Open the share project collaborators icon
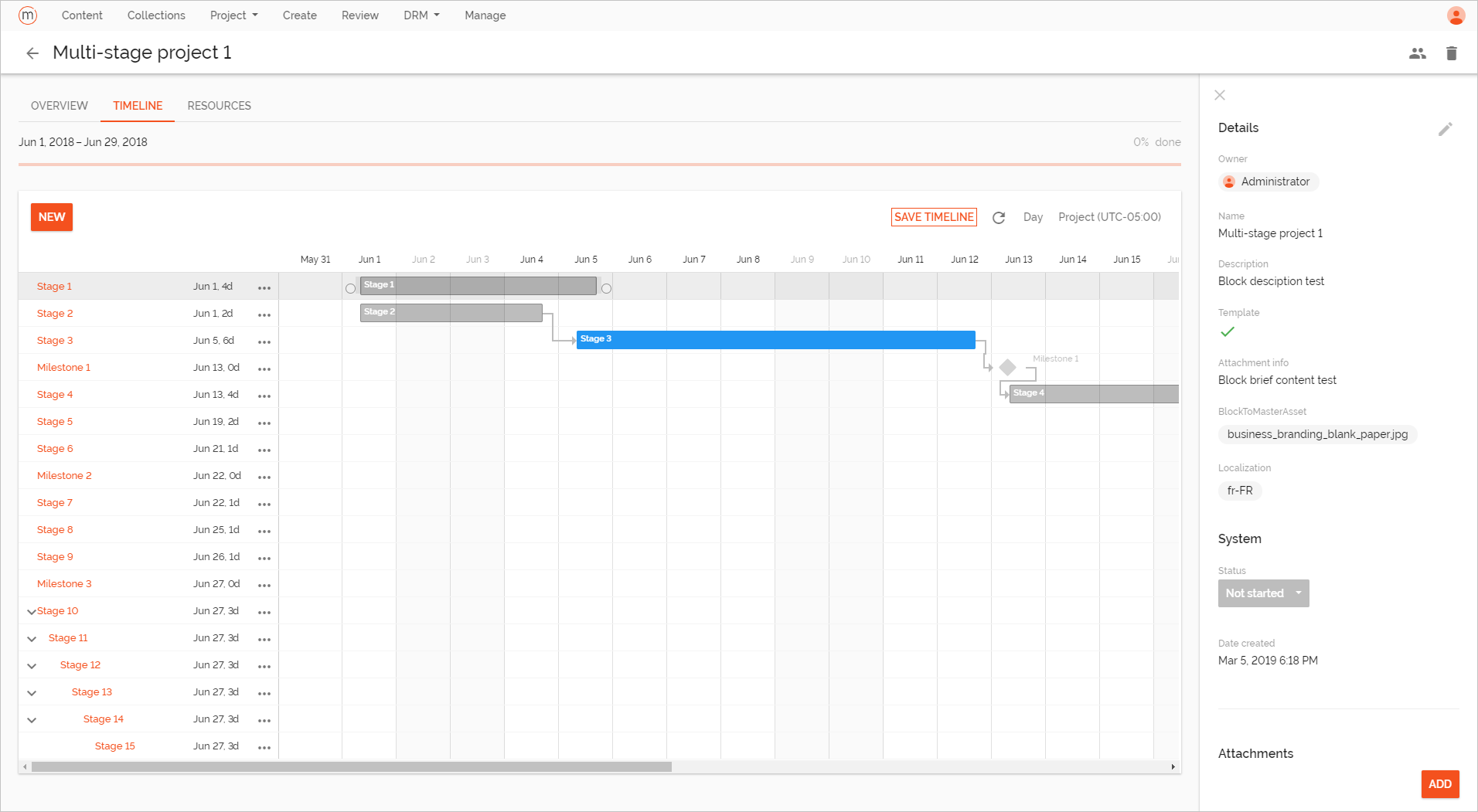This screenshot has height=812, width=1478. click(1418, 53)
